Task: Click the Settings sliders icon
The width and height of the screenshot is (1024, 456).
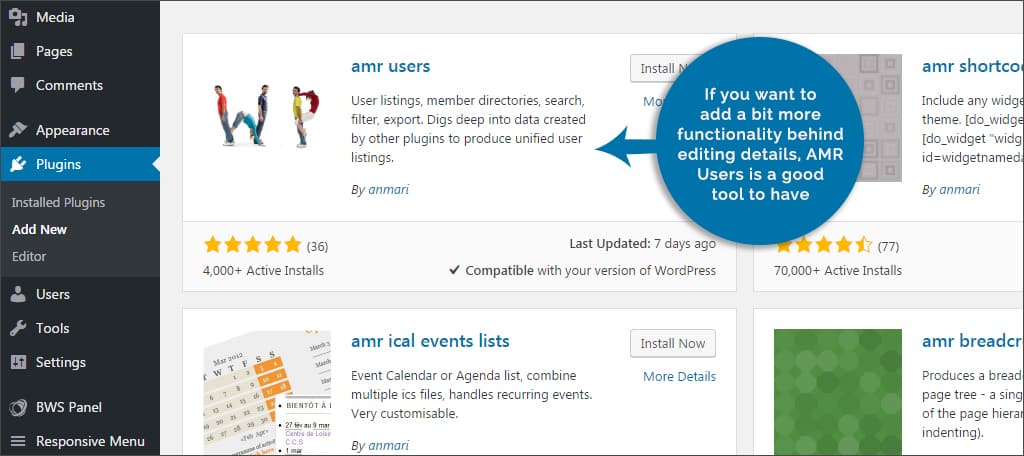Action: coord(18,362)
